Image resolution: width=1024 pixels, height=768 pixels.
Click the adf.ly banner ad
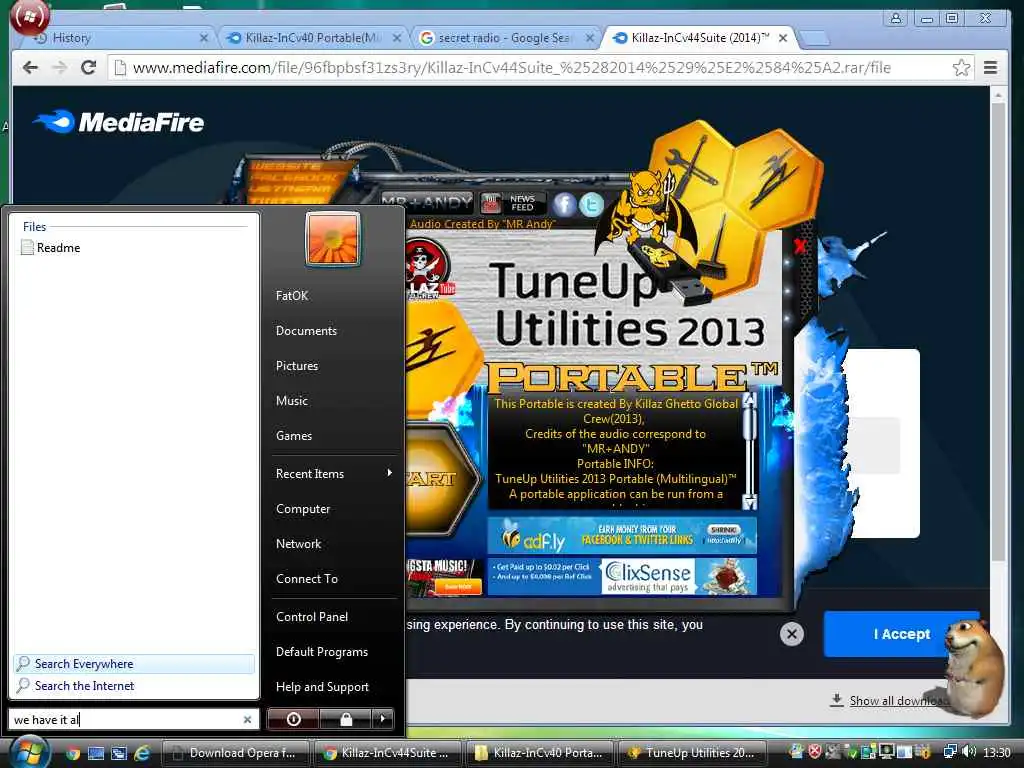click(x=622, y=536)
